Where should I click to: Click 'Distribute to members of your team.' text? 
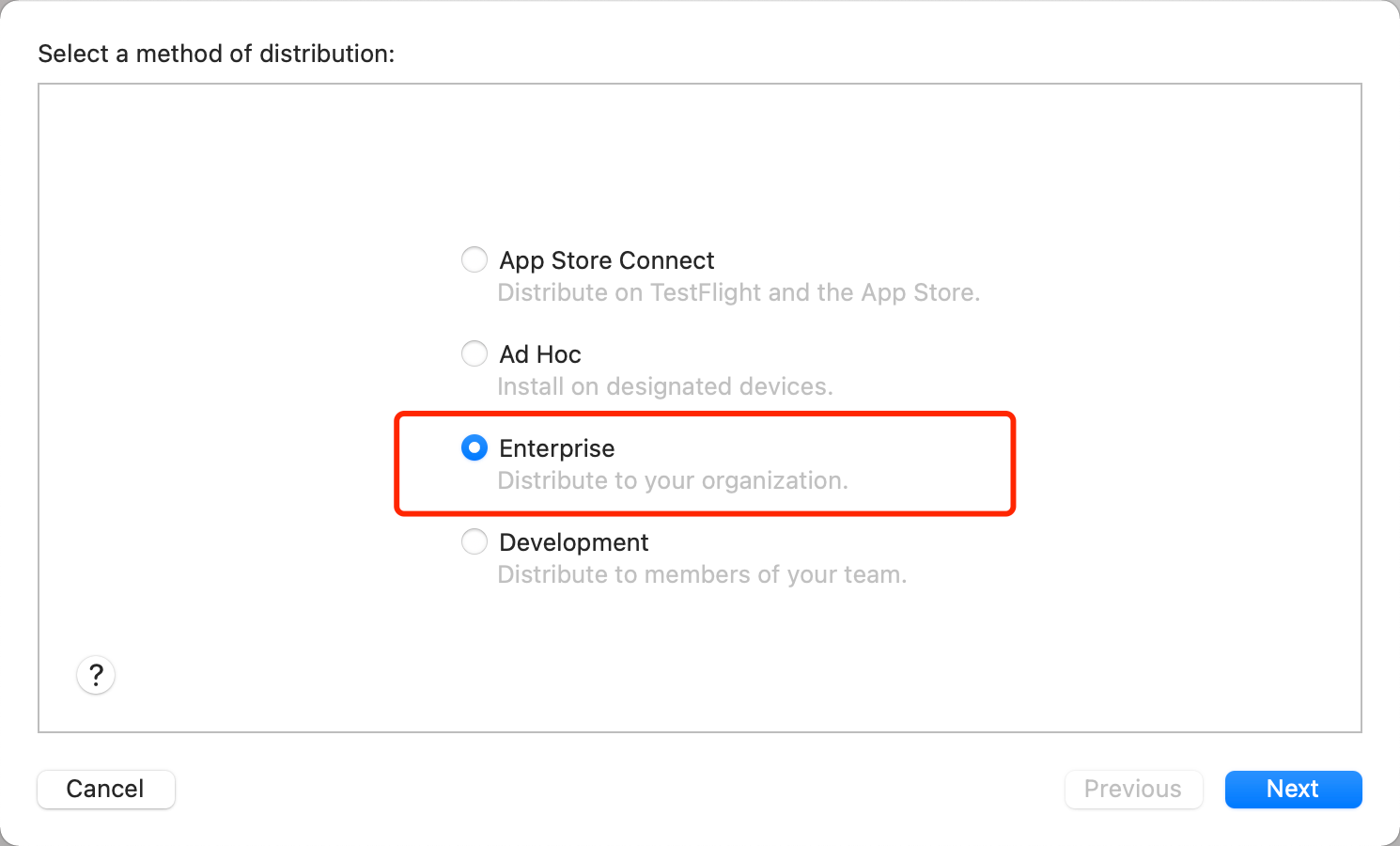(702, 574)
